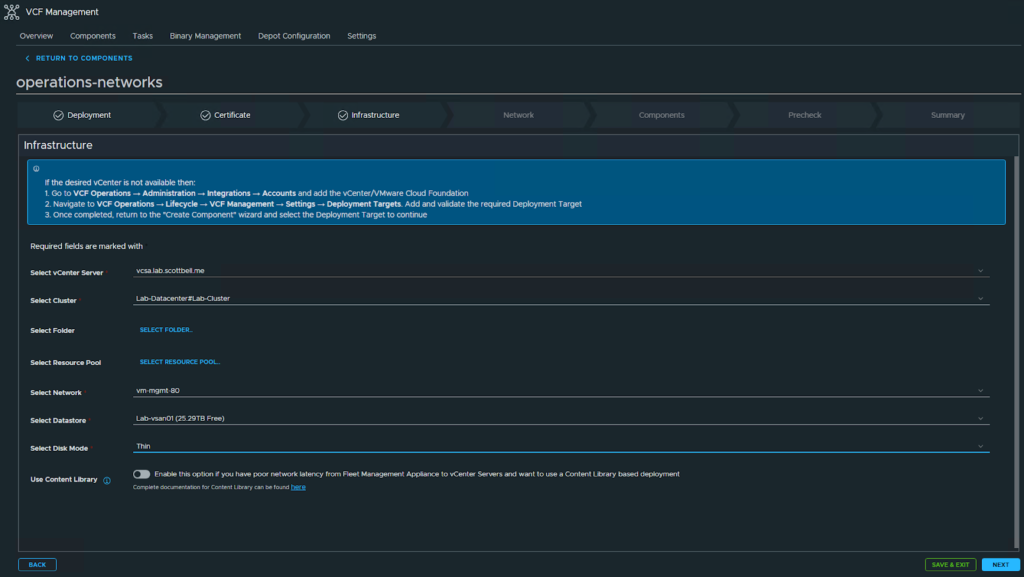Open the Depot Configuration tab
1024x577 pixels.
294,36
